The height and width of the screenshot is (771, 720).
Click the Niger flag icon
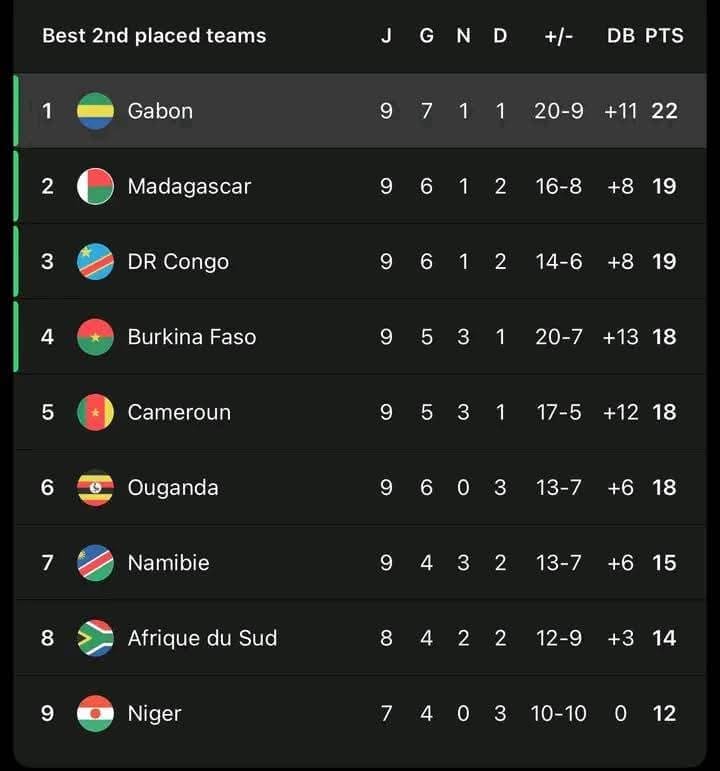[x=95, y=714]
